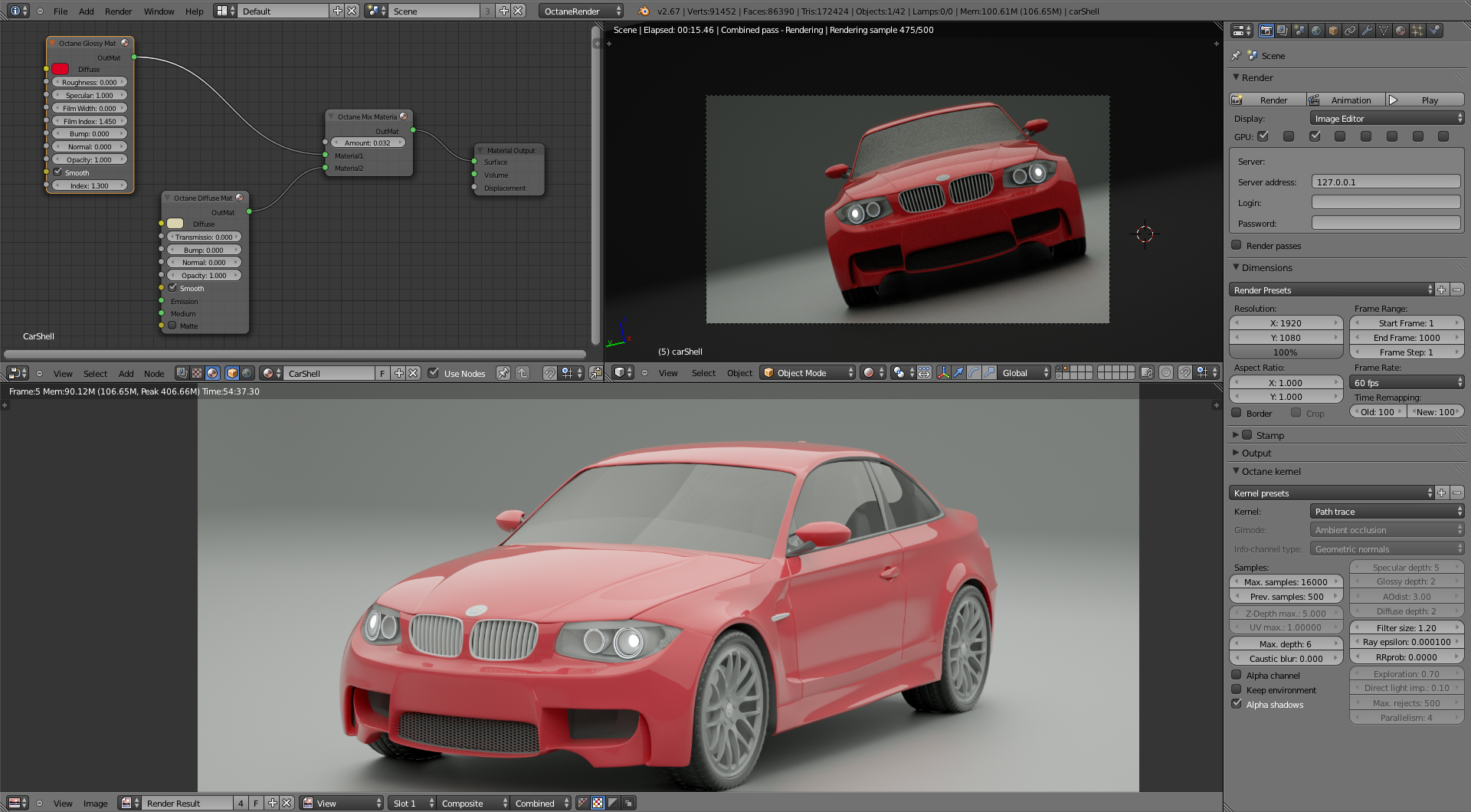The image size is (1471, 812).
Task: Enable the Render passes checkbox
Action: click(1236, 245)
